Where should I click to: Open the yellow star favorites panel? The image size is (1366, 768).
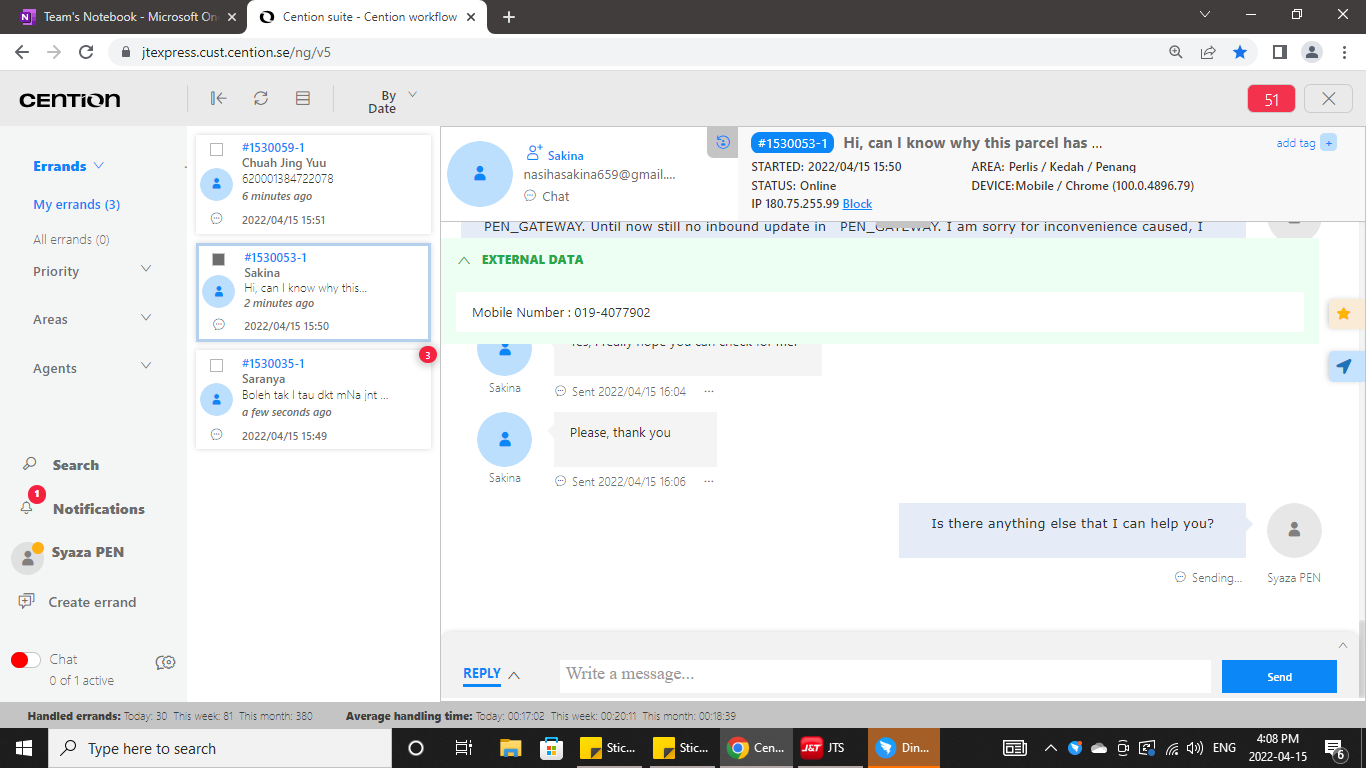click(x=1344, y=314)
